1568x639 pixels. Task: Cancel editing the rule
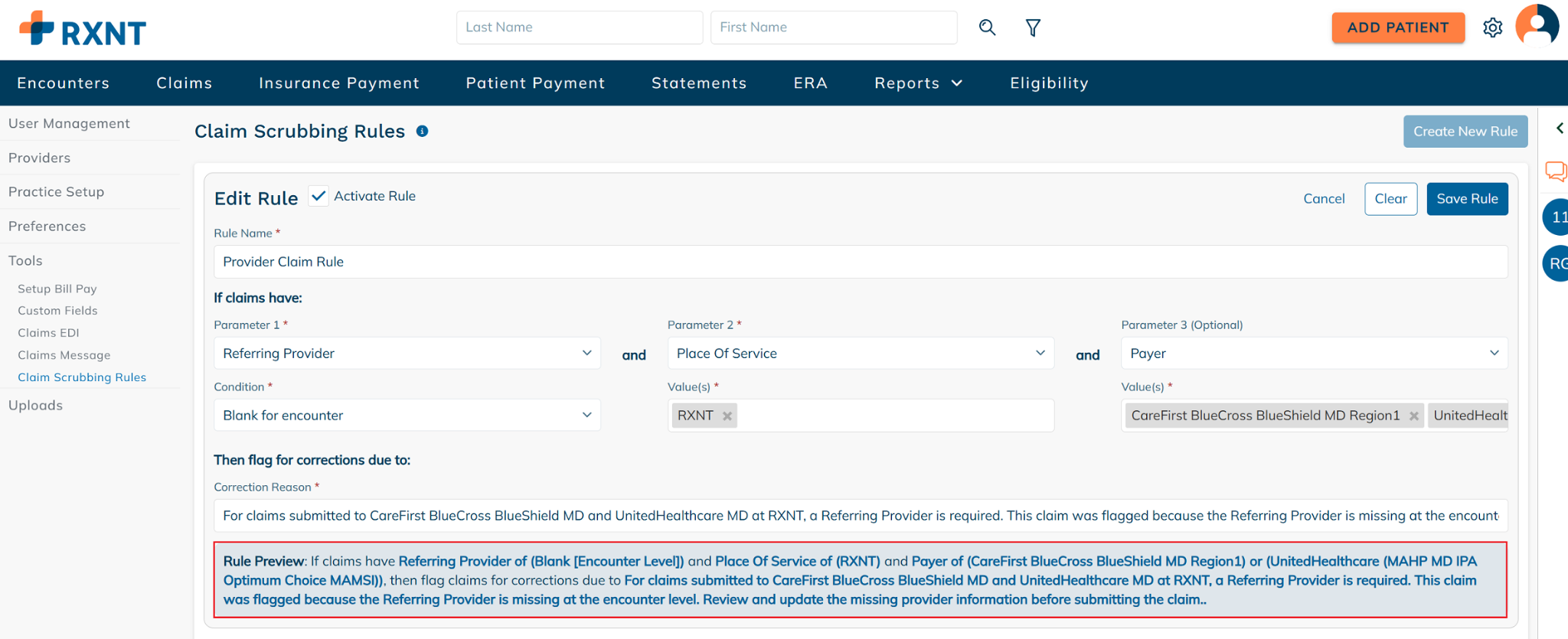[1324, 199]
